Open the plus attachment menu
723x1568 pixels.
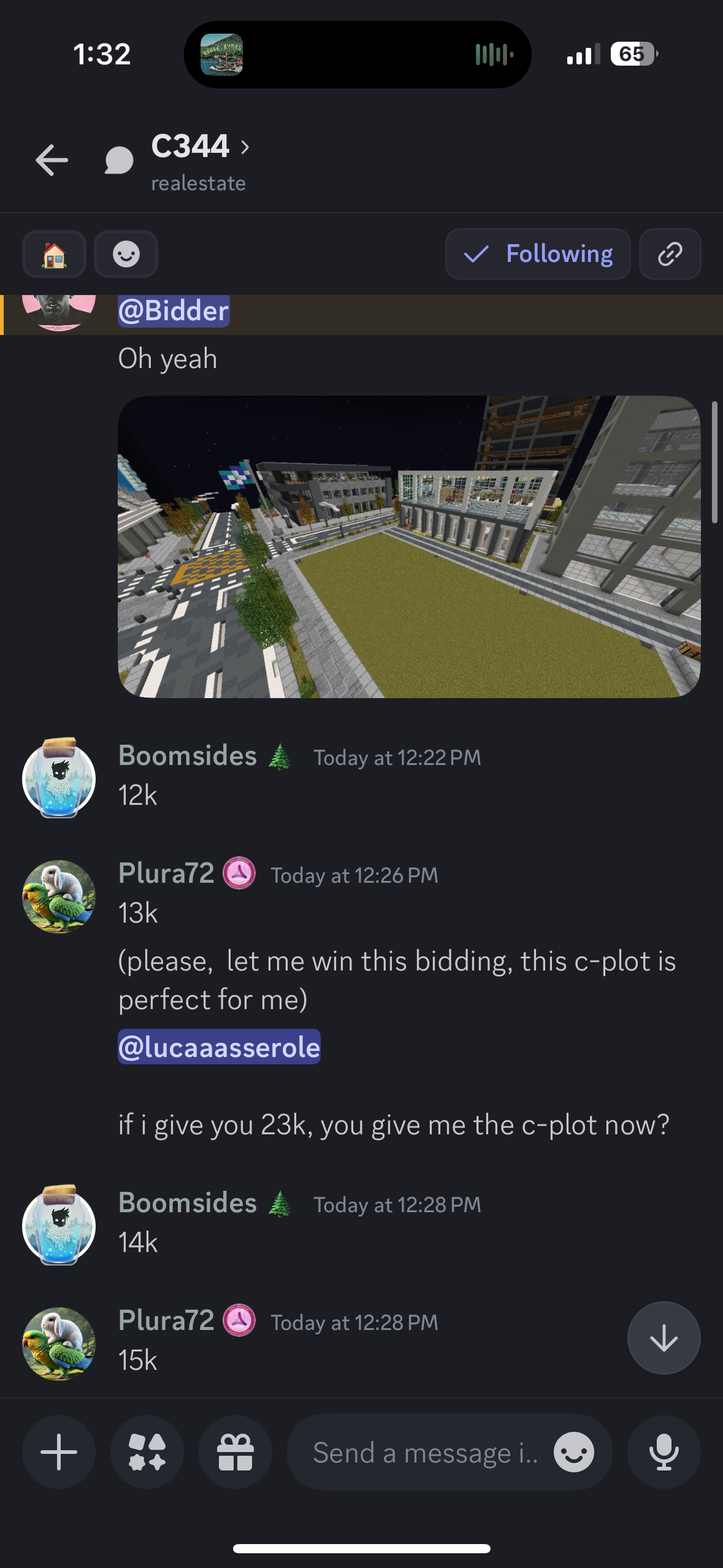(59, 1451)
